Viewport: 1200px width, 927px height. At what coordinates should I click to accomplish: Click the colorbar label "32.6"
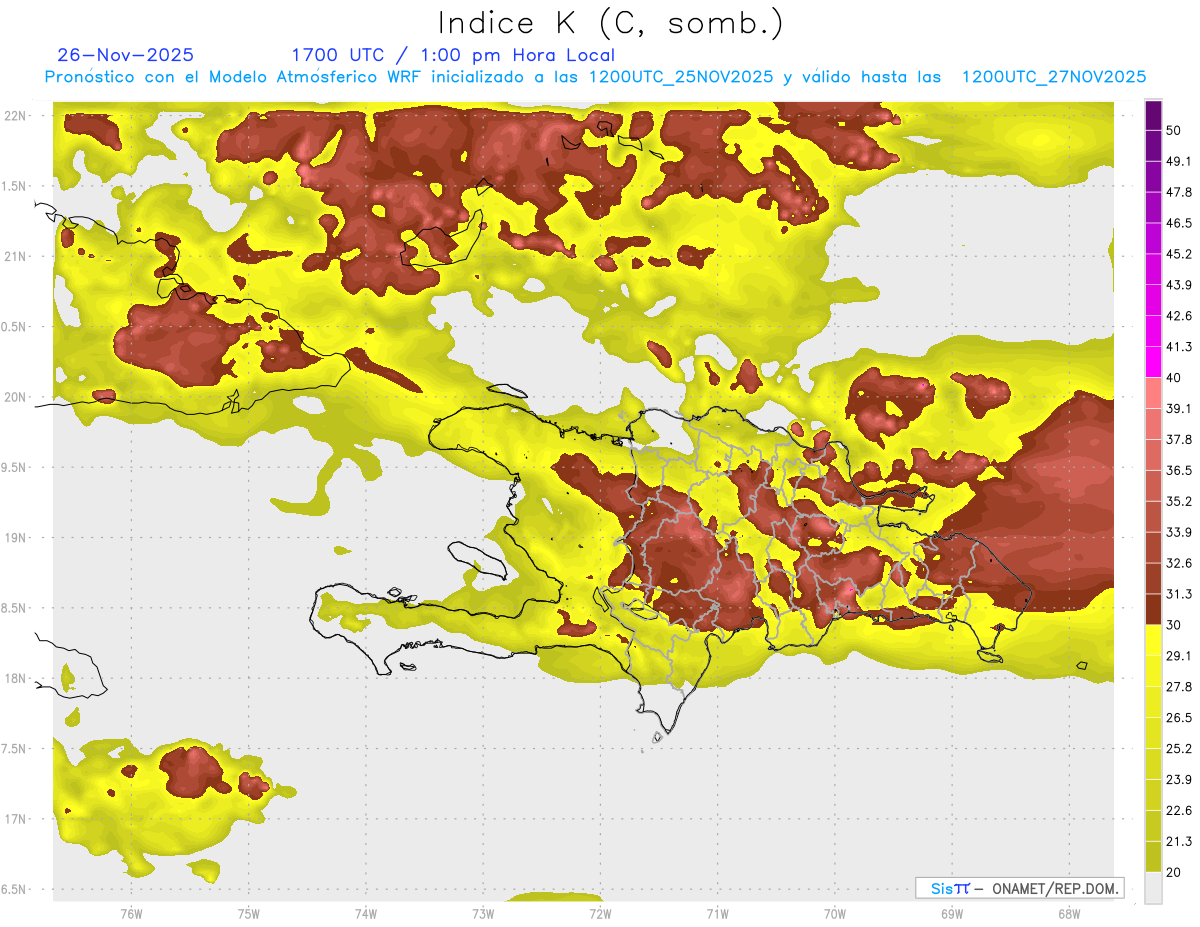pos(1180,563)
